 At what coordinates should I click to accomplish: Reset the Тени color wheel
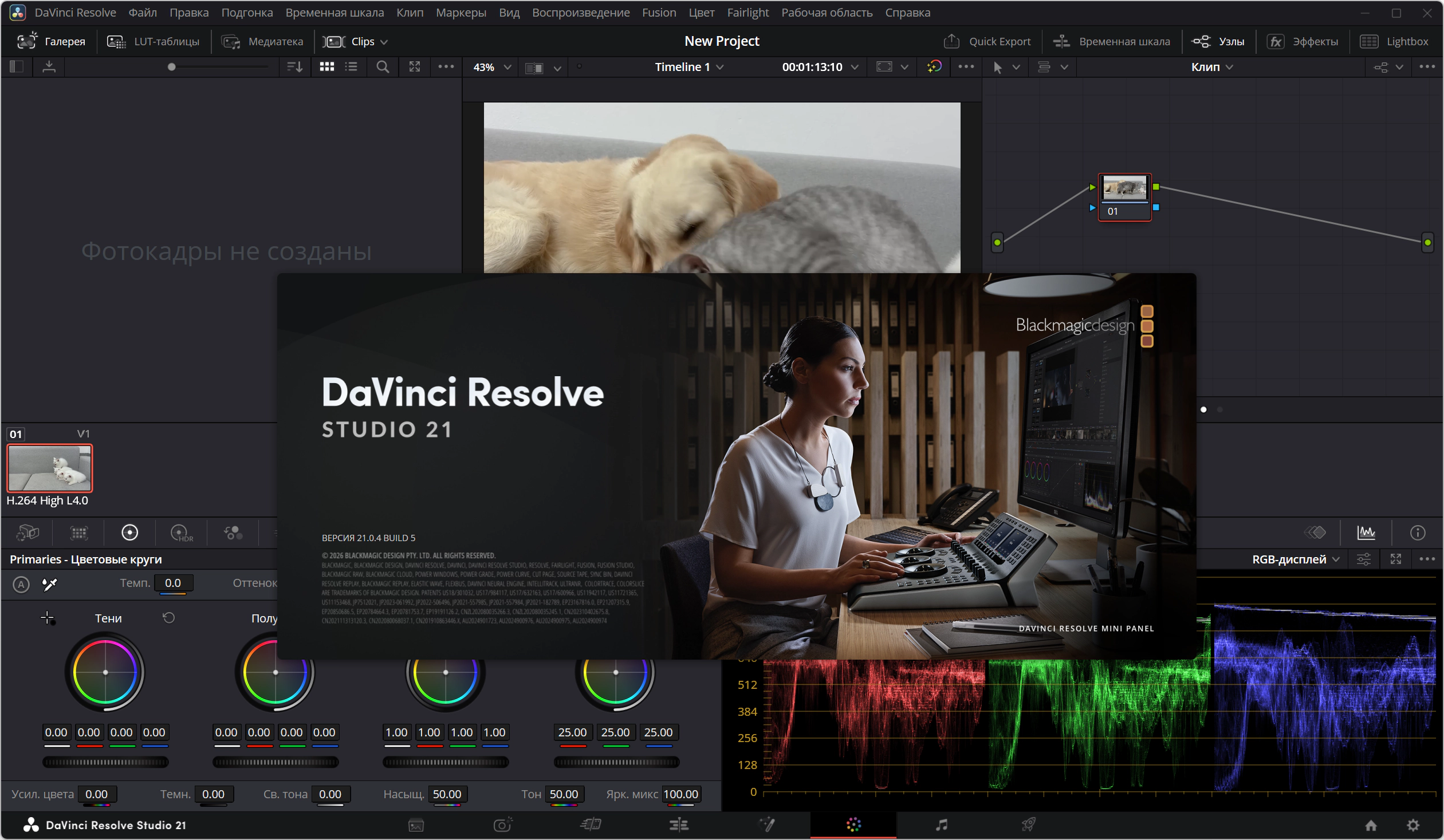coord(168,618)
